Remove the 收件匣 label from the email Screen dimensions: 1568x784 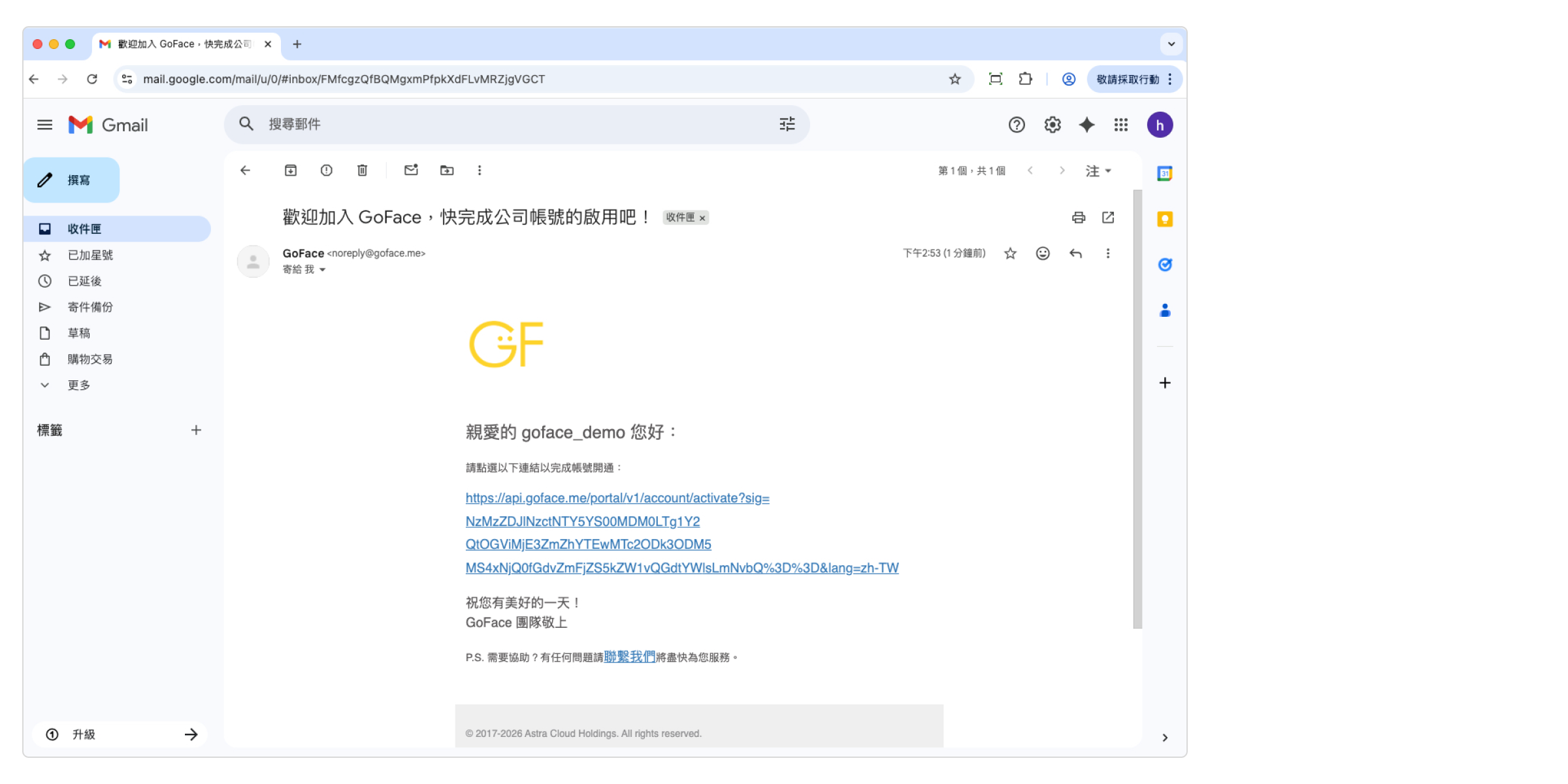[702, 218]
